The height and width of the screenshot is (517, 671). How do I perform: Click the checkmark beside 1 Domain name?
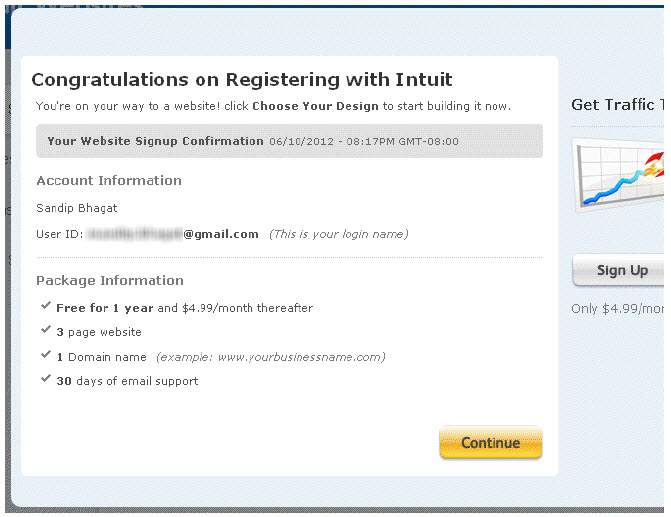[46, 354]
